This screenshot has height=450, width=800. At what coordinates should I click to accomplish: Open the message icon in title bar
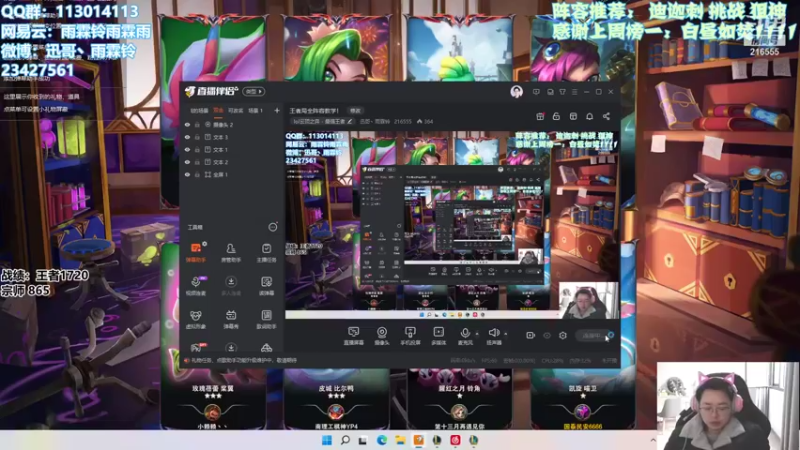(536, 92)
